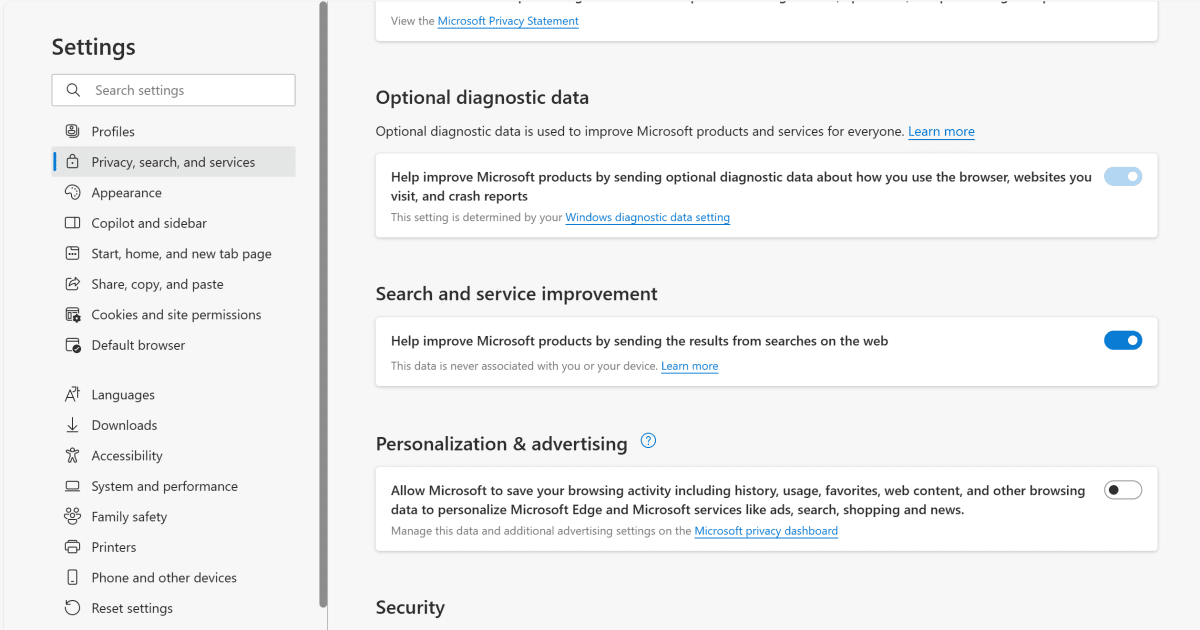Click the Cookies and site permissions icon
The height and width of the screenshot is (630, 1200).
click(x=72, y=314)
